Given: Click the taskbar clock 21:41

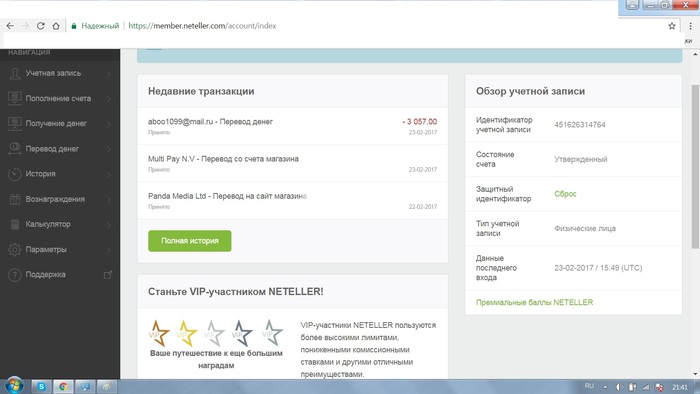Looking at the screenshot, I should click(x=679, y=387).
